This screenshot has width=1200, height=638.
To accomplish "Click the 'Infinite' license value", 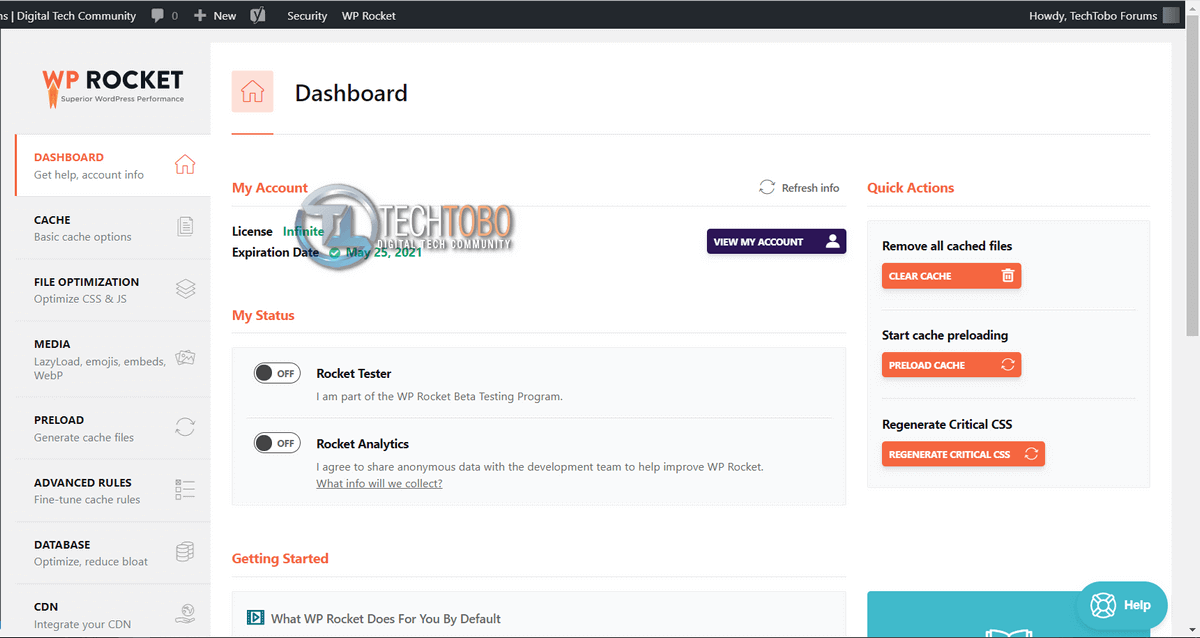I will tap(303, 231).
